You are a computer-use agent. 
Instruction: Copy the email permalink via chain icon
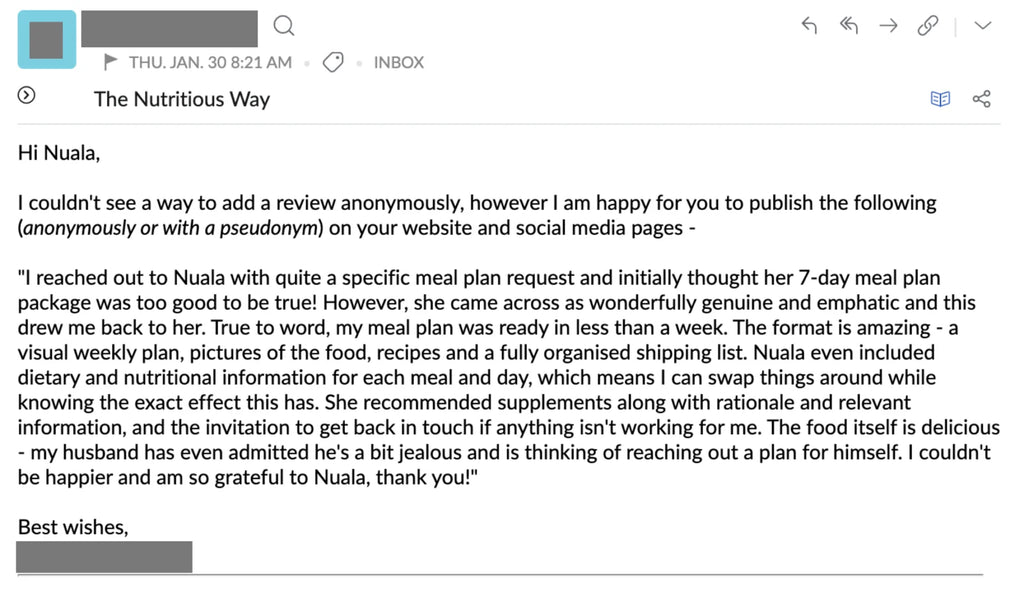coord(928,26)
